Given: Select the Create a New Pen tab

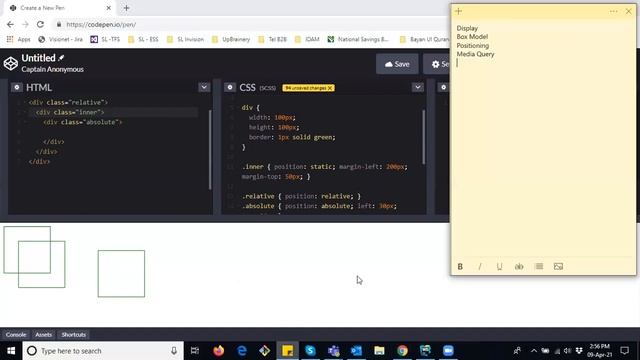Looking at the screenshot, I should pos(59,8).
